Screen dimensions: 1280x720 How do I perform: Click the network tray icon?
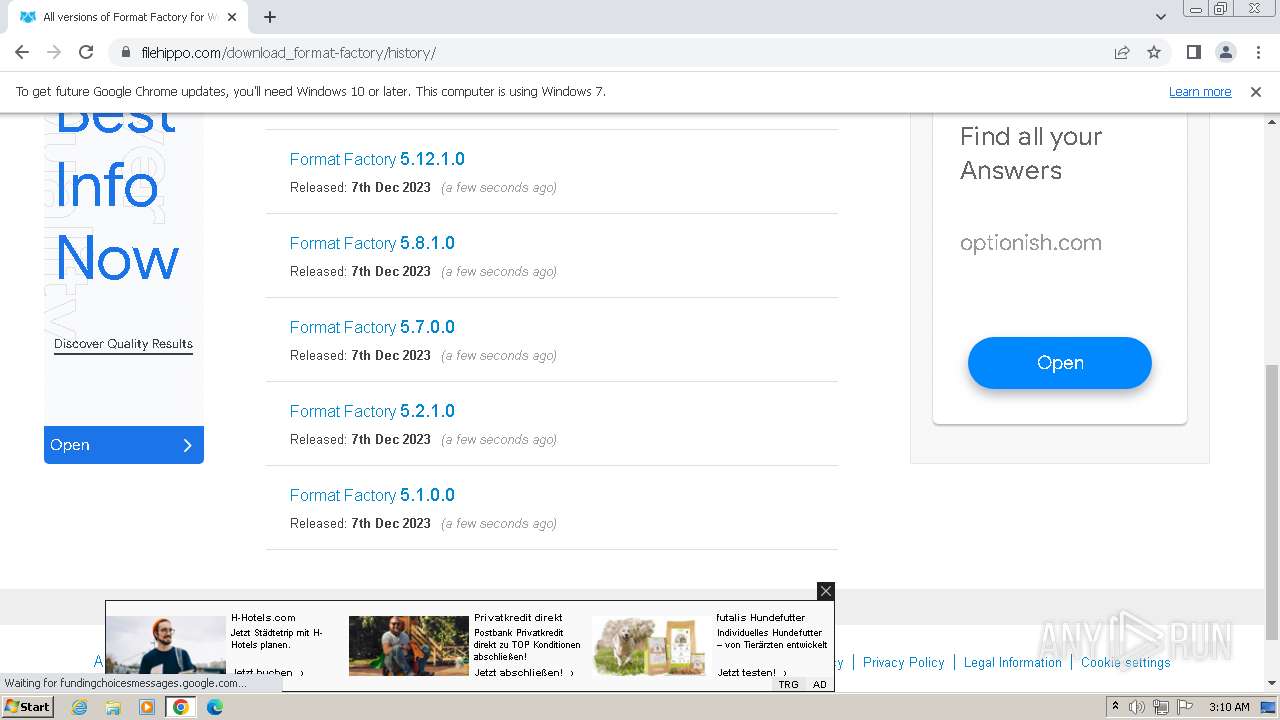(x=1160, y=707)
